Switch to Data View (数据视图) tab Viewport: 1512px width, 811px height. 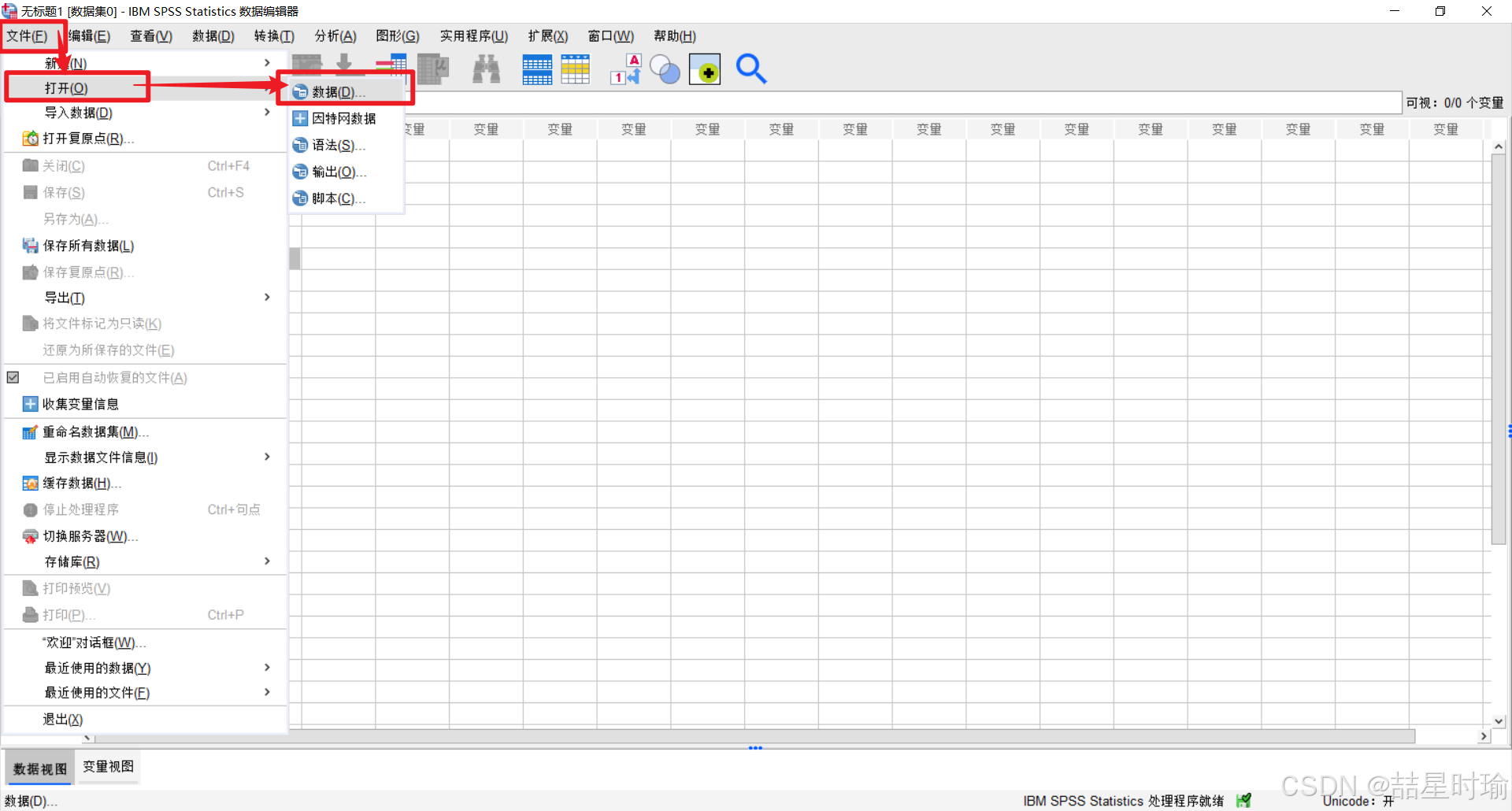point(40,768)
